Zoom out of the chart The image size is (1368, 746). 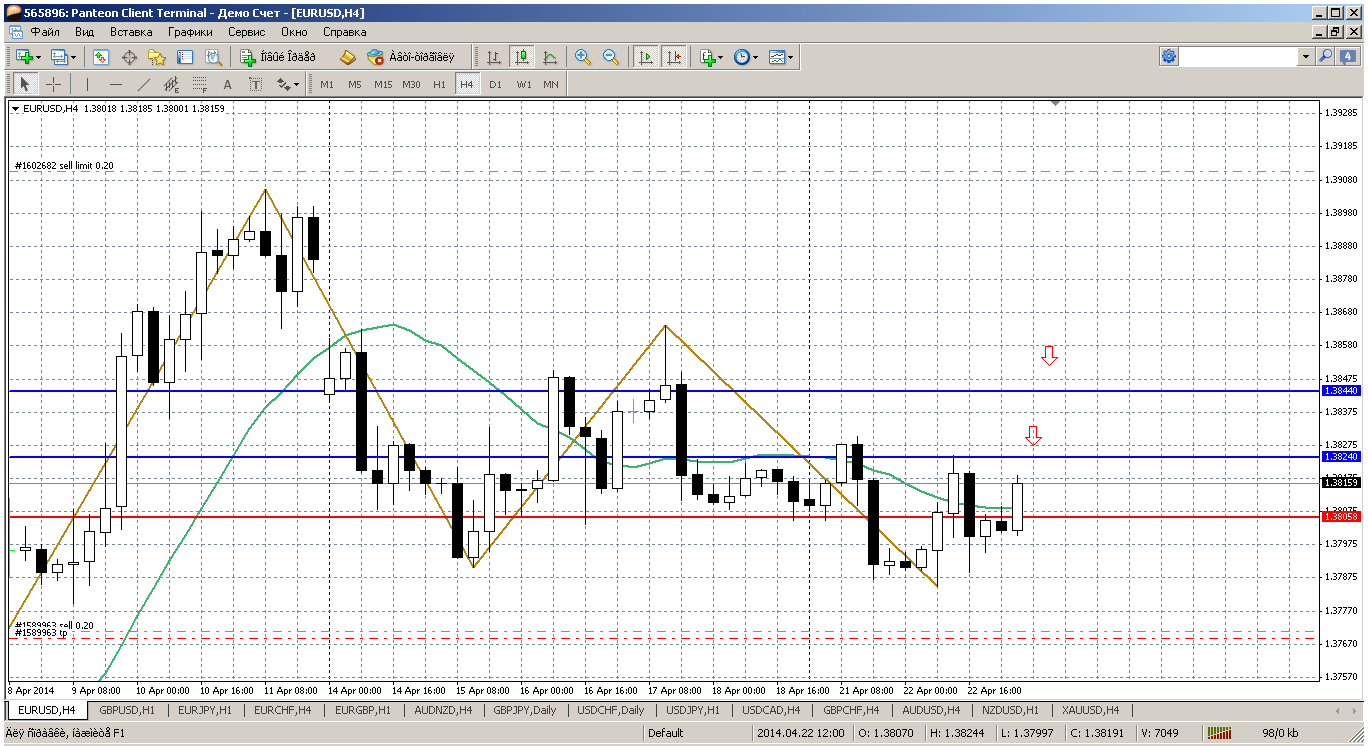(x=611, y=57)
